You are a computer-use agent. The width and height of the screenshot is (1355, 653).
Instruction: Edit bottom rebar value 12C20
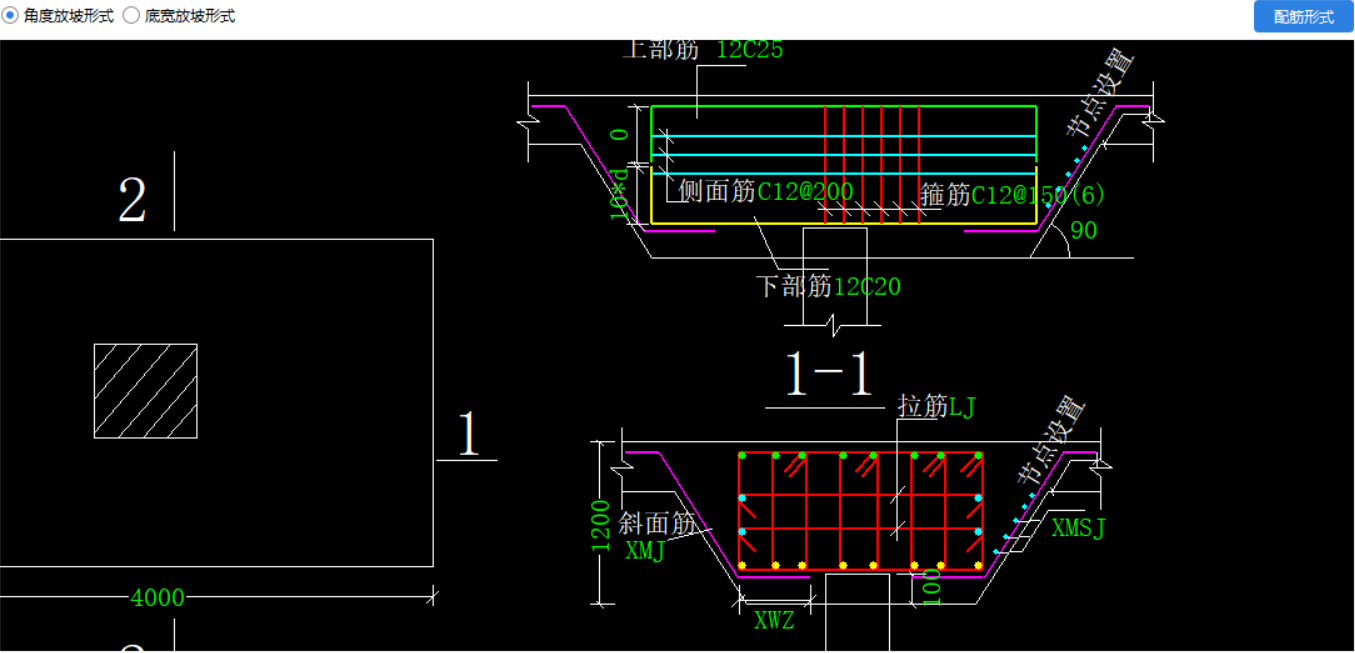867,288
